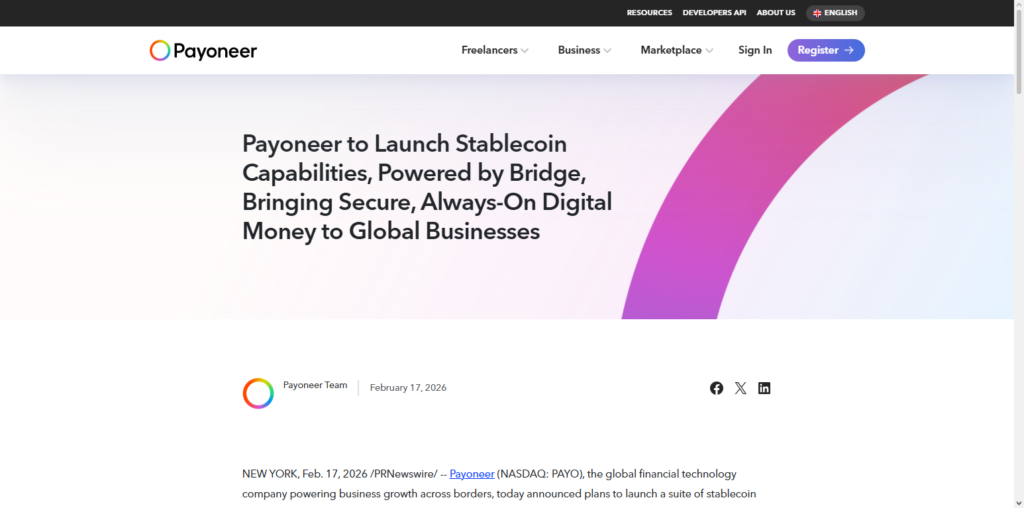The width and height of the screenshot is (1024, 508).
Task: Share article on LinkedIn icon
Action: tap(764, 388)
